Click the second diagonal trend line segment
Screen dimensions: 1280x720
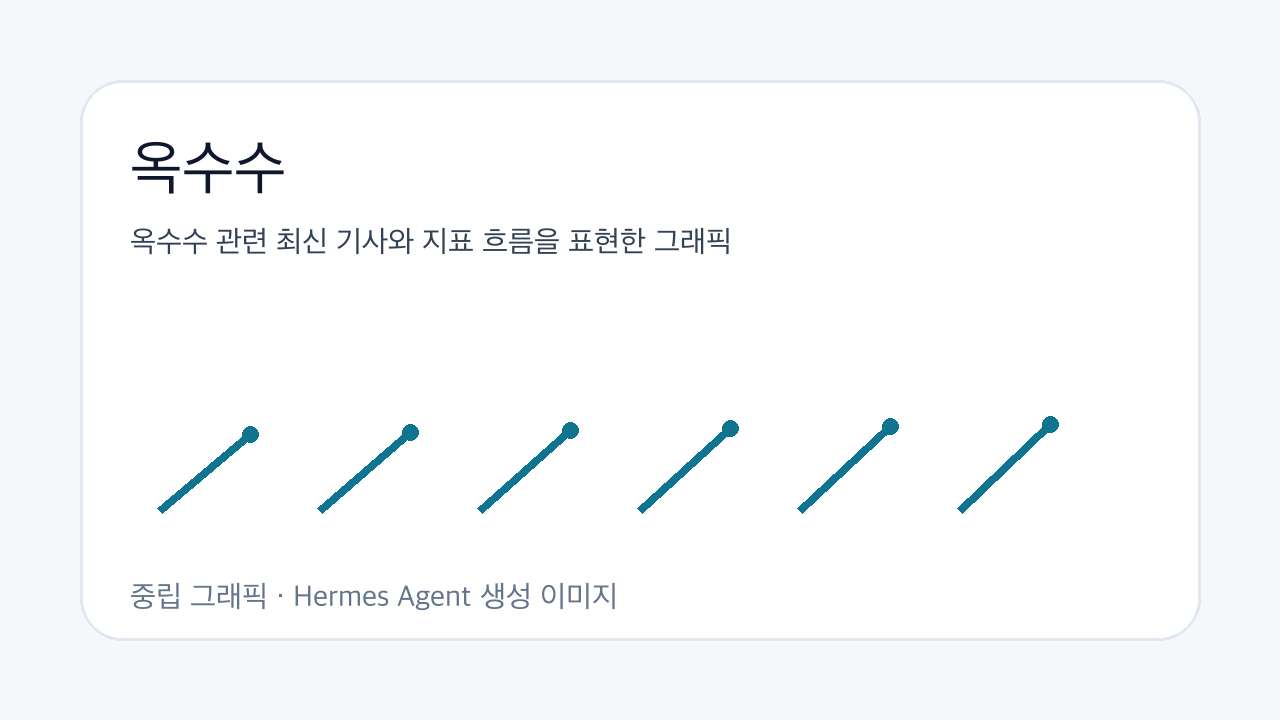[x=365, y=471]
